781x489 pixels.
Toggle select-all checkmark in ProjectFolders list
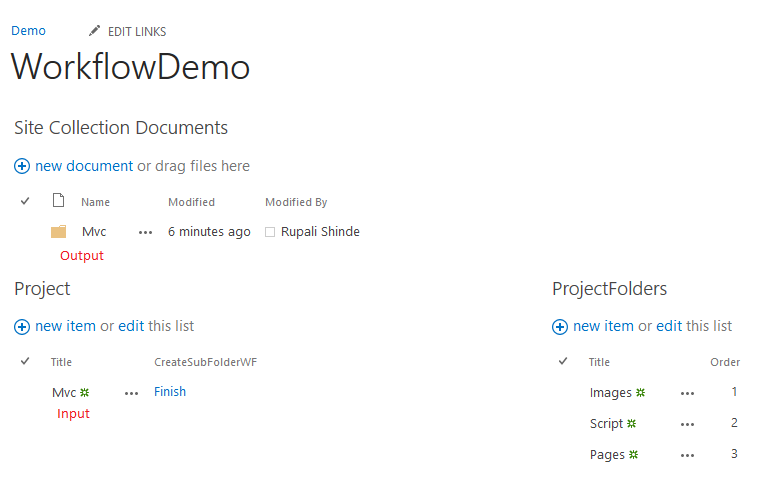[563, 361]
